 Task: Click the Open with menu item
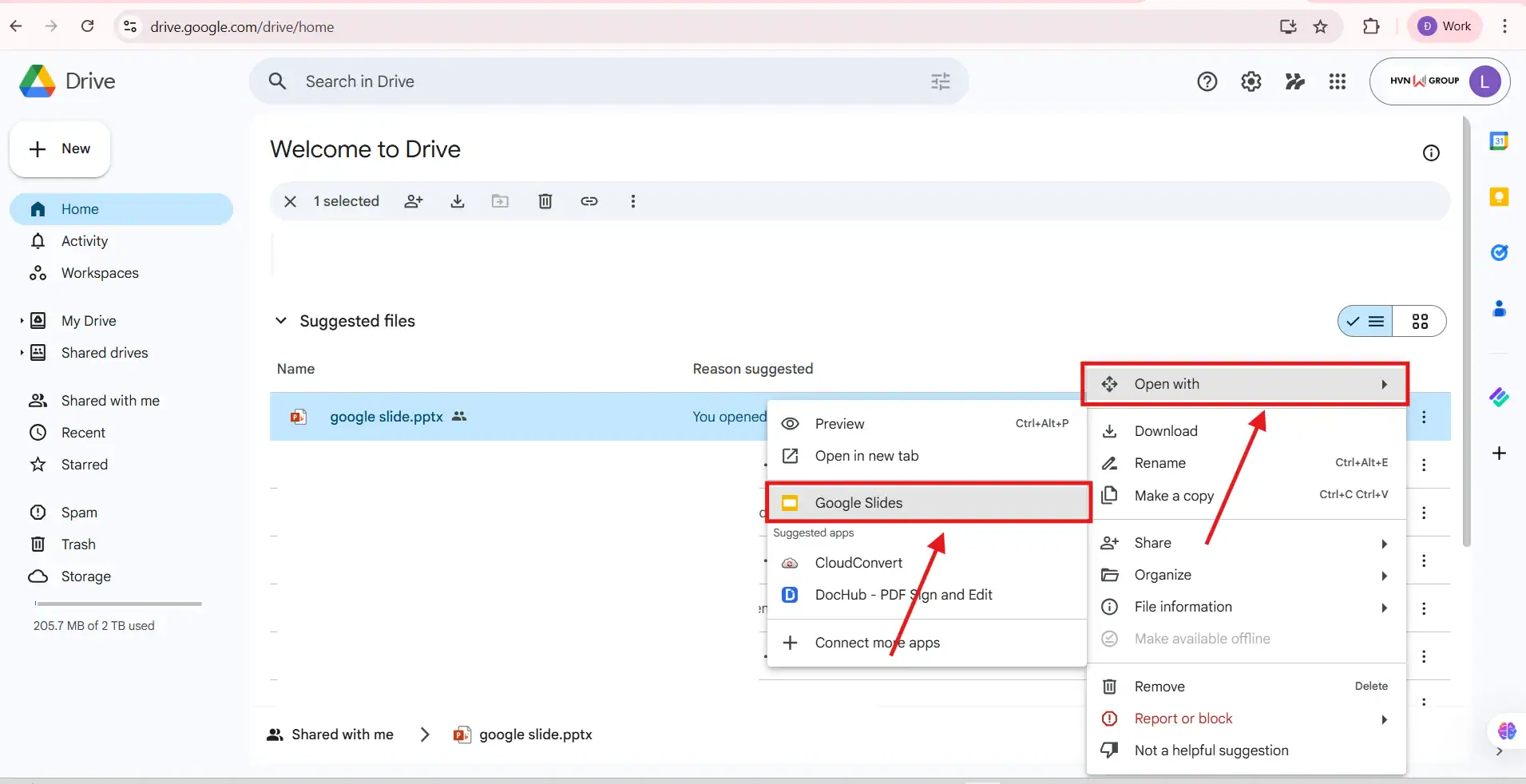click(x=1245, y=384)
